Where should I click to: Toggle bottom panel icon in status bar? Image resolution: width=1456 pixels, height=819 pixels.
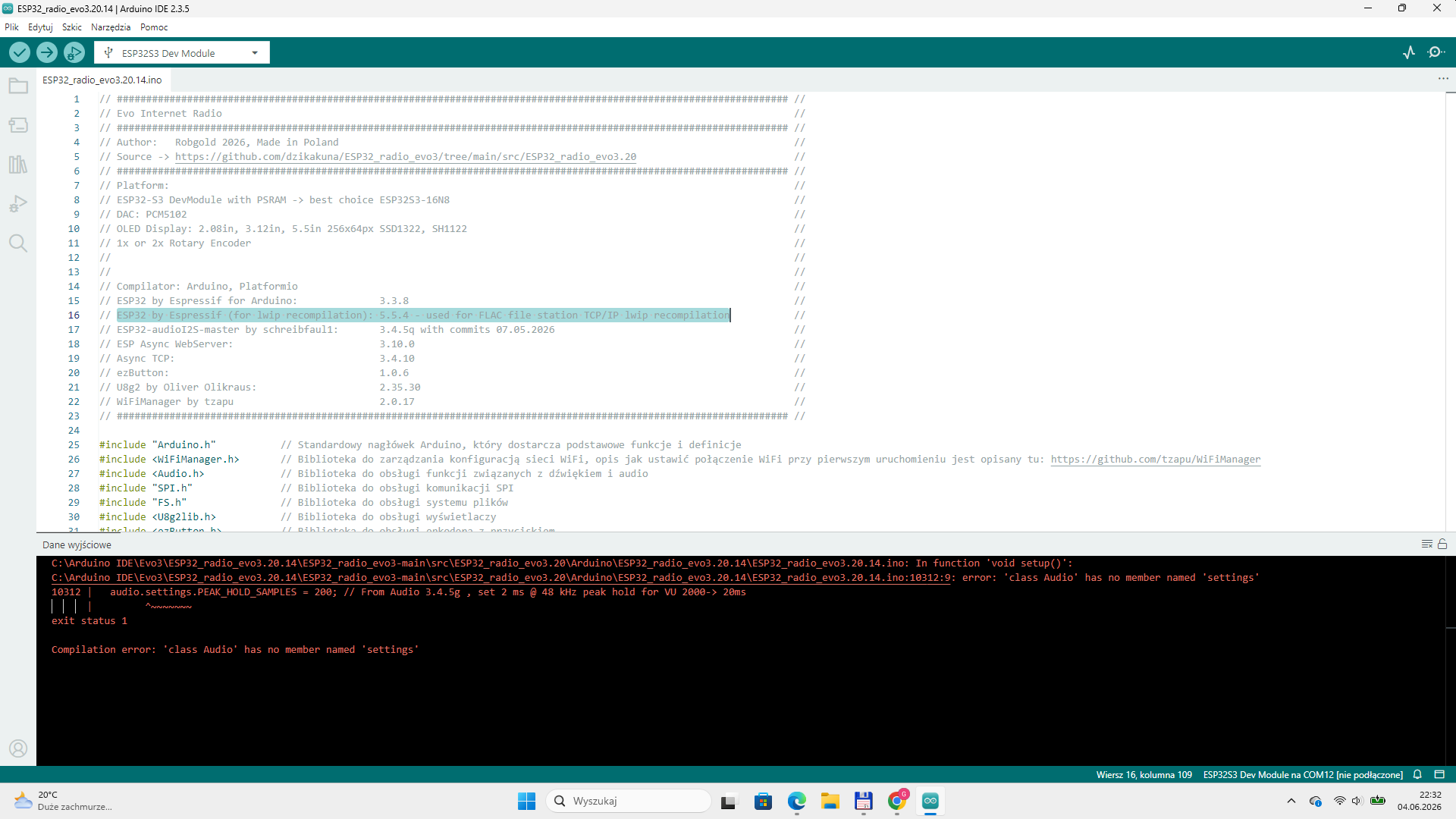[1439, 774]
